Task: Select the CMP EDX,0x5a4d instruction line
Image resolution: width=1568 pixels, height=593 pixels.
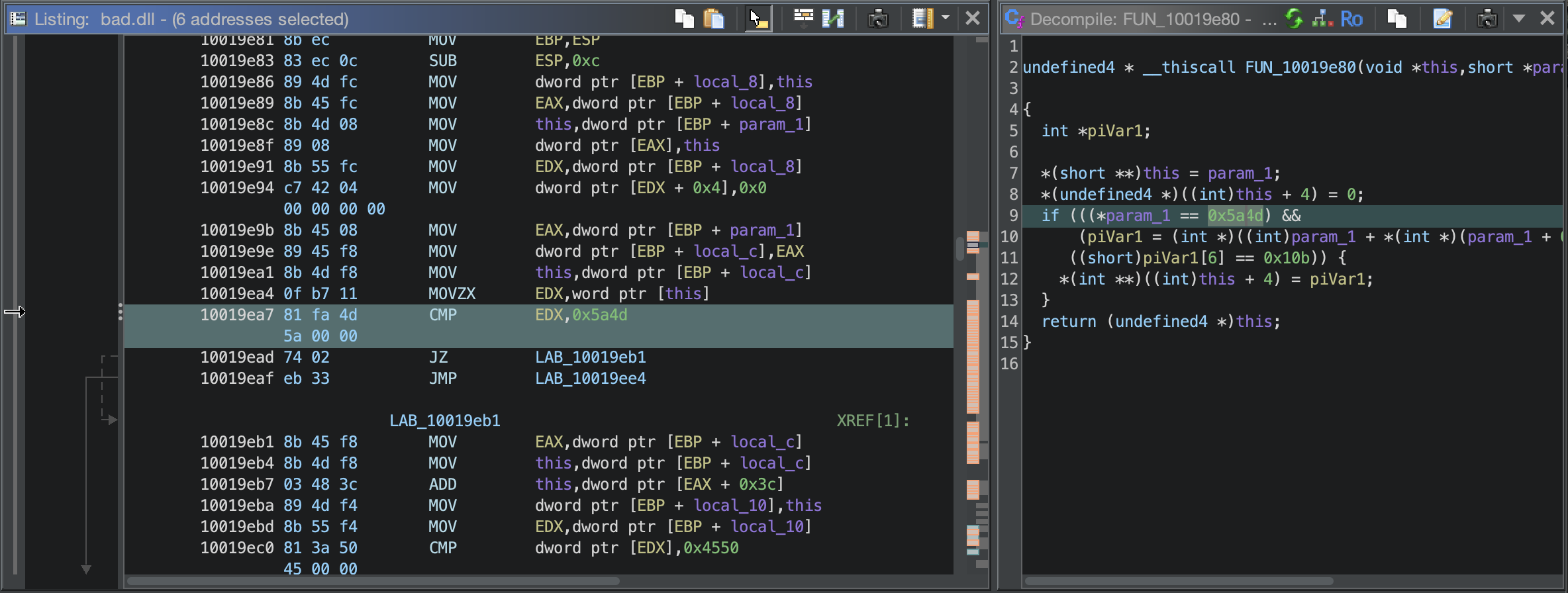Action: [x=538, y=326]
